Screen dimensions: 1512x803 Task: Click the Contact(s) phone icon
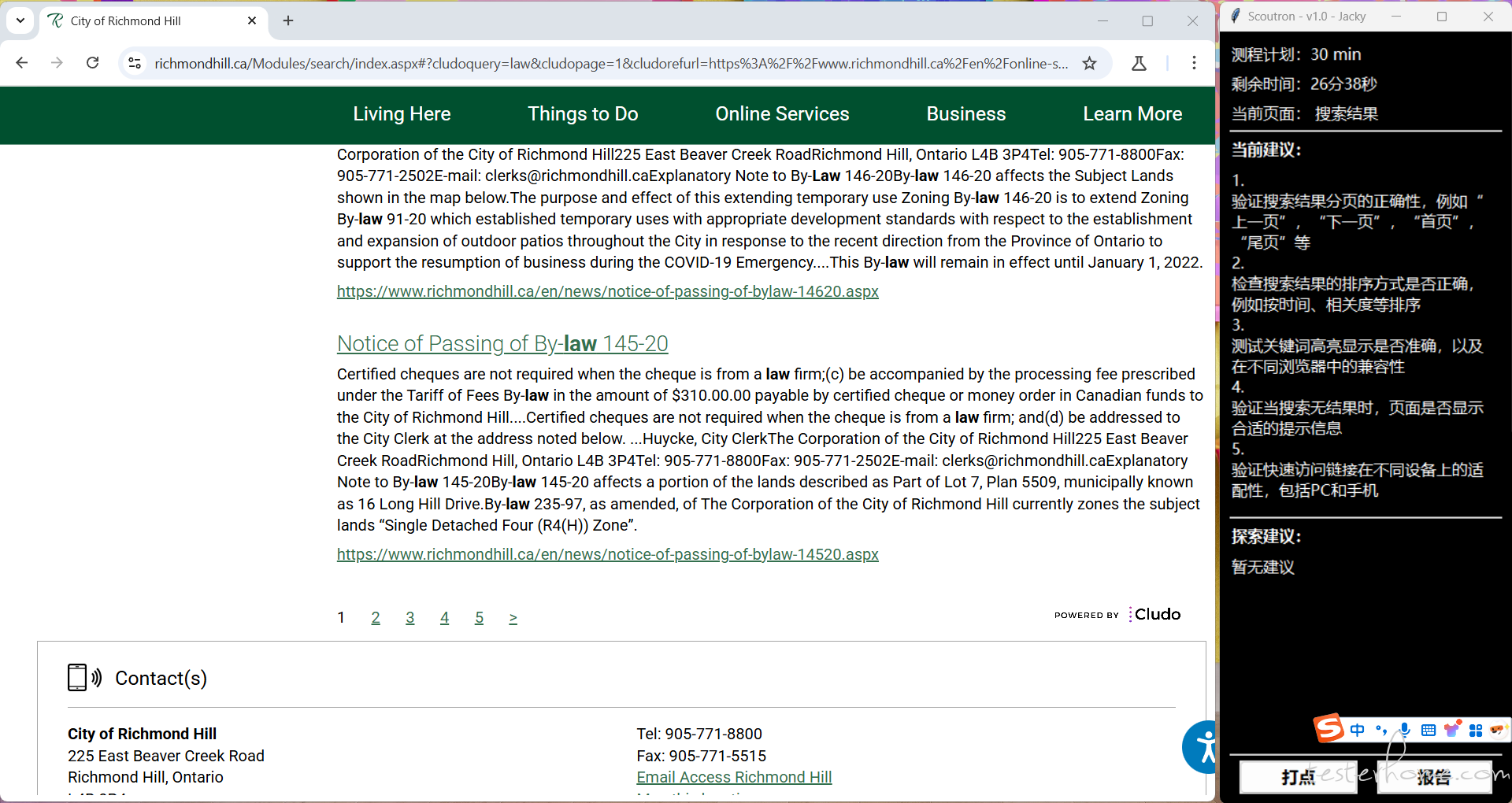84,677
